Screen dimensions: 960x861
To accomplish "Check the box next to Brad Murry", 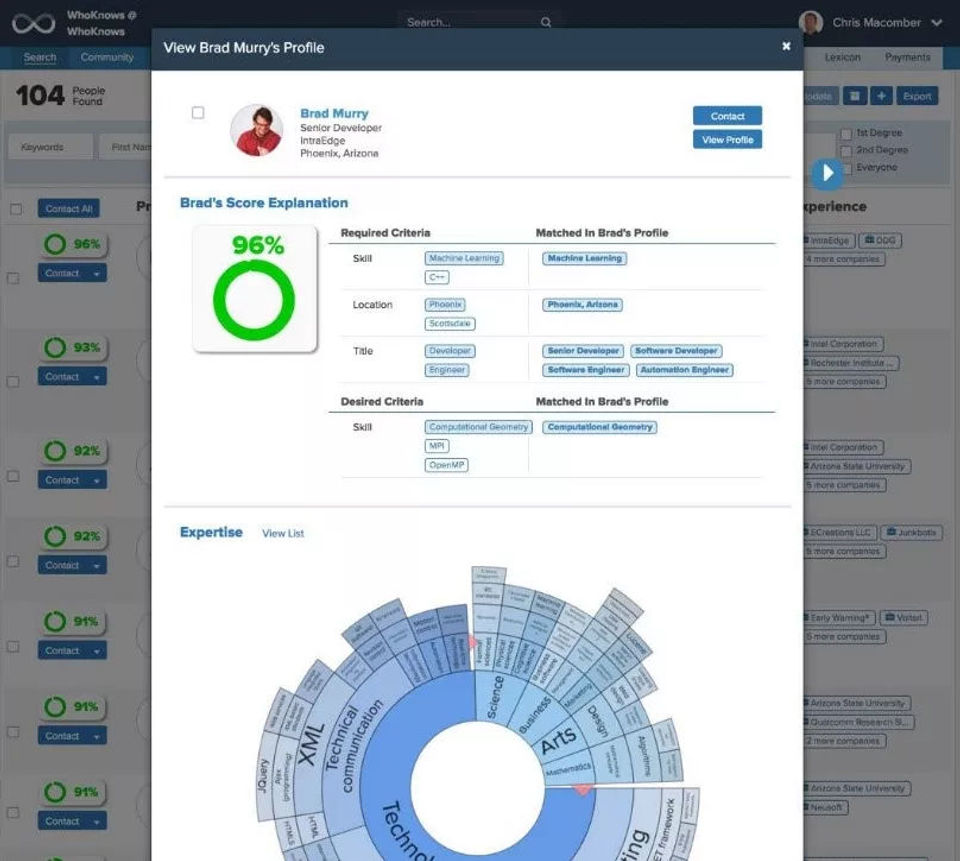I will [198, 113].
